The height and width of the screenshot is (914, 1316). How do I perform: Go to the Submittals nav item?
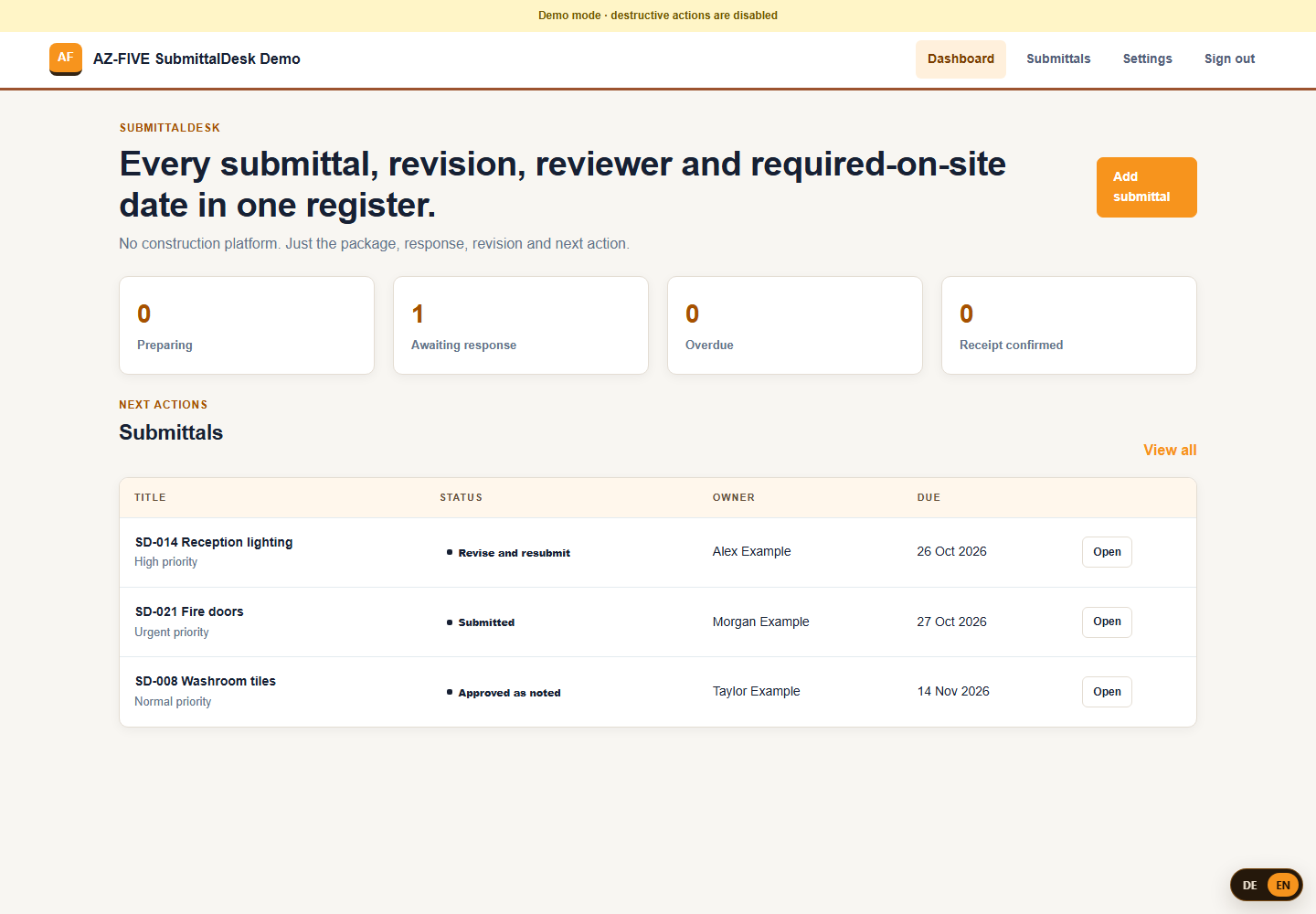(1058, 58)
